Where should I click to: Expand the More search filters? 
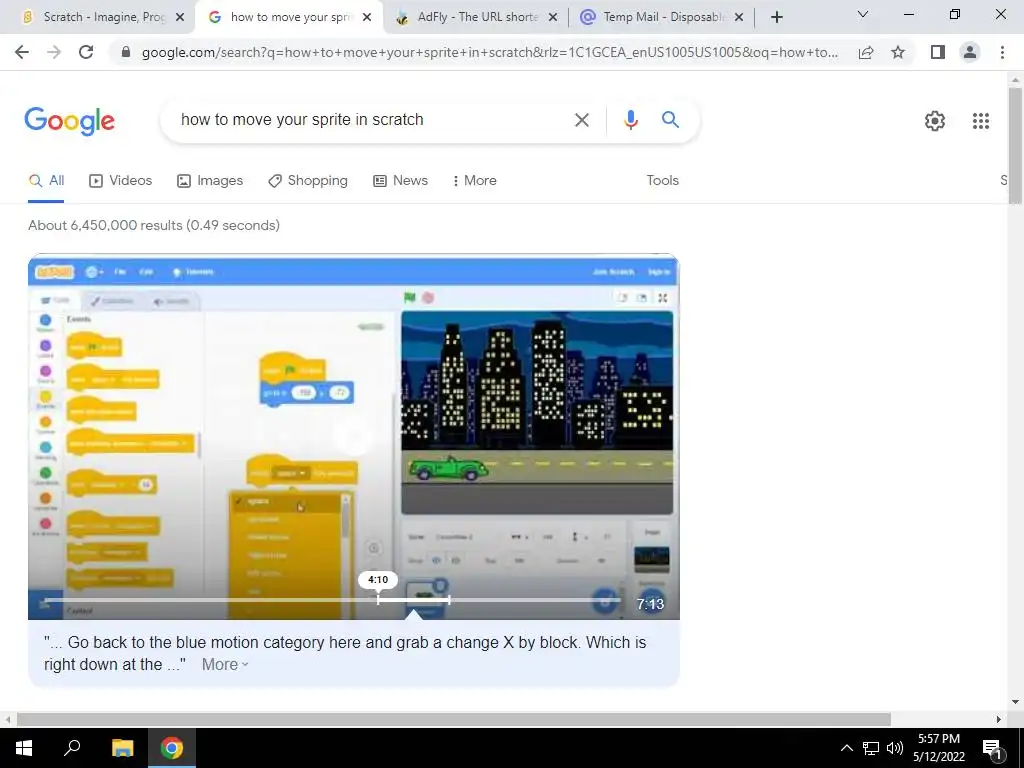475,181
